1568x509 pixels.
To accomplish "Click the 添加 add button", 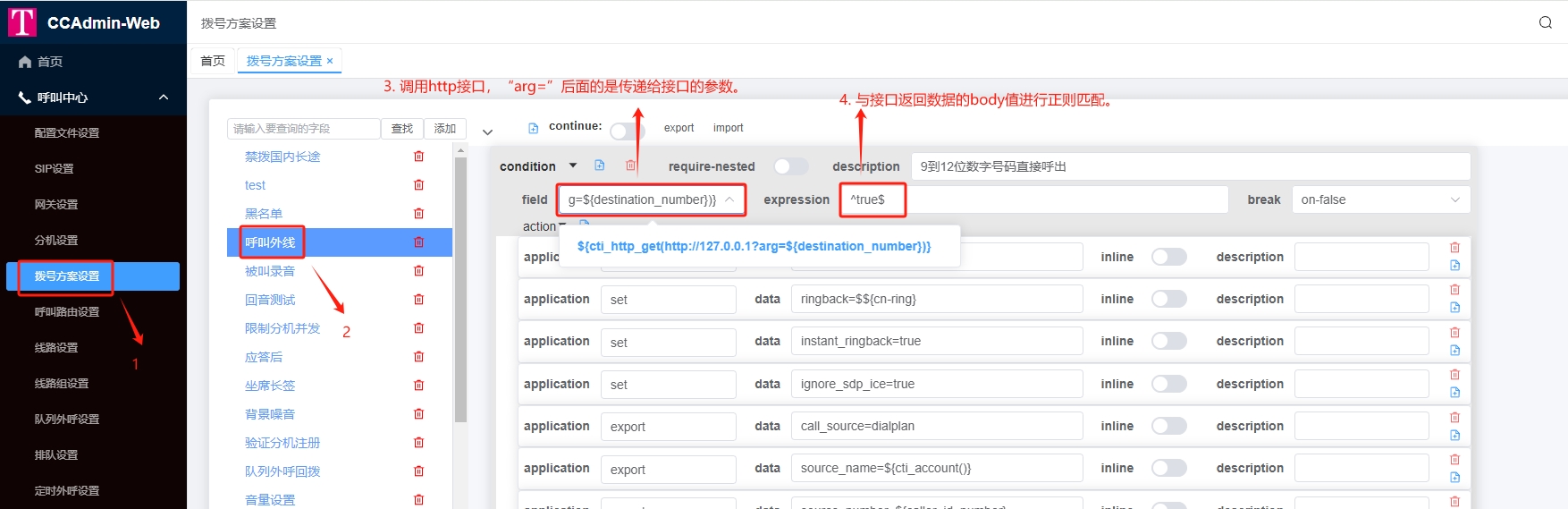I will [x=445, y=129].
